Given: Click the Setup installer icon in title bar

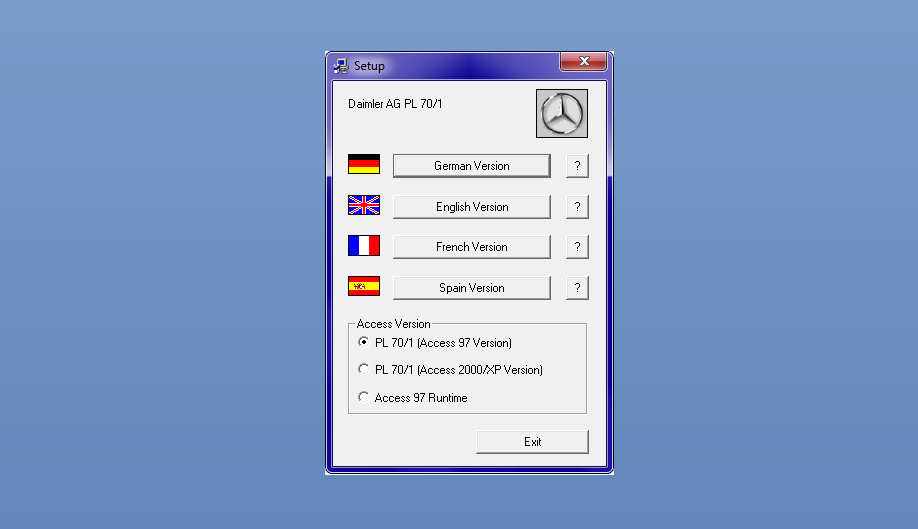Looking at the screenshot, I should pyautogui.click(x=341, y=66).
